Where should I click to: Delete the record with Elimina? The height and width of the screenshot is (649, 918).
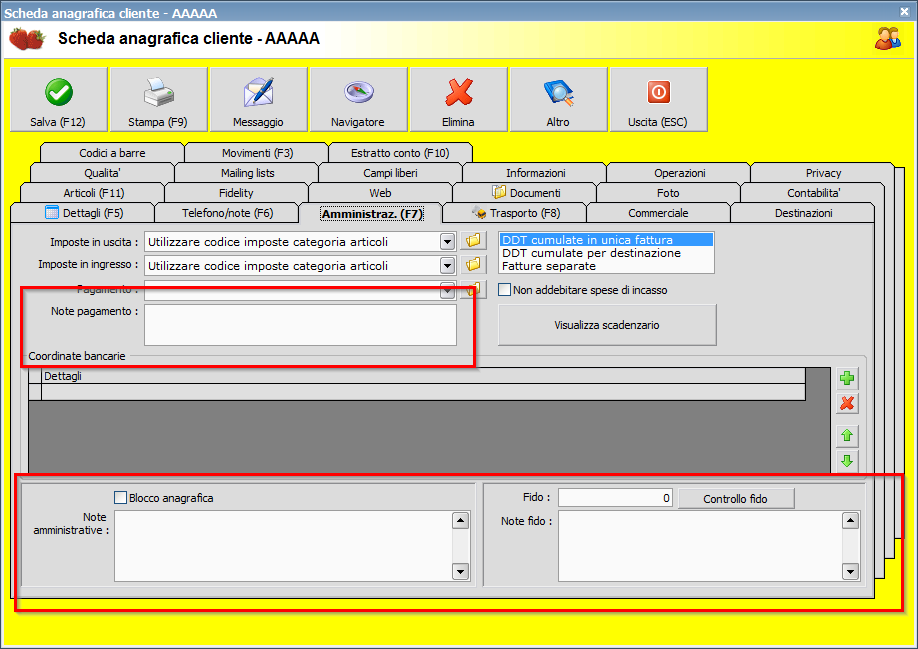458,99
